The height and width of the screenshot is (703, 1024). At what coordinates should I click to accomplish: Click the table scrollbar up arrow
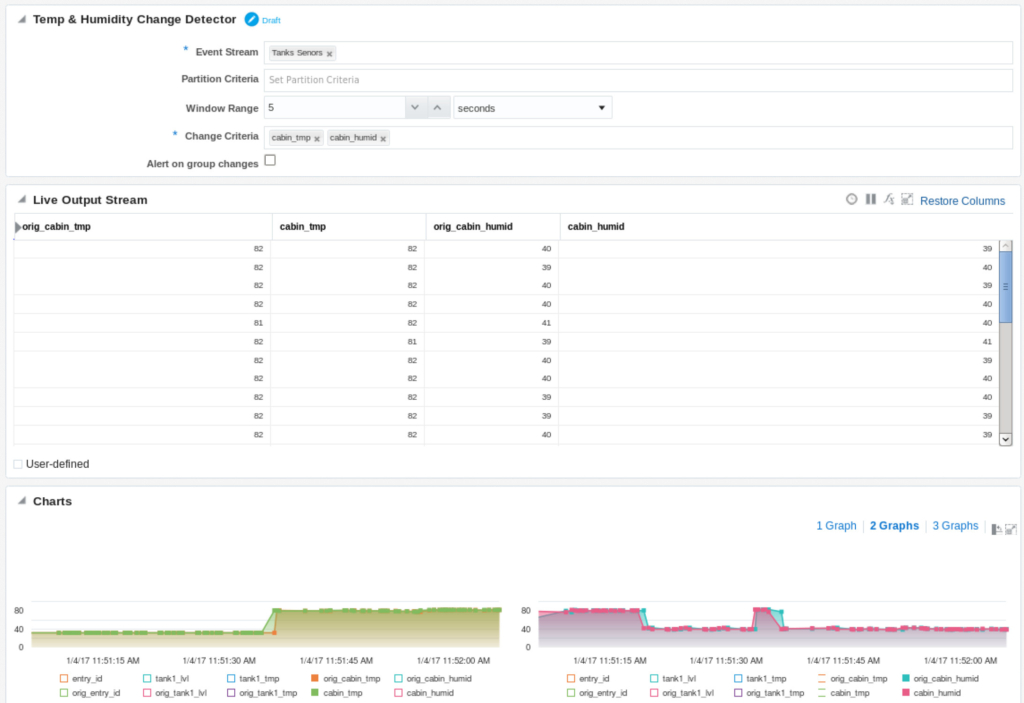[1006, 246]
